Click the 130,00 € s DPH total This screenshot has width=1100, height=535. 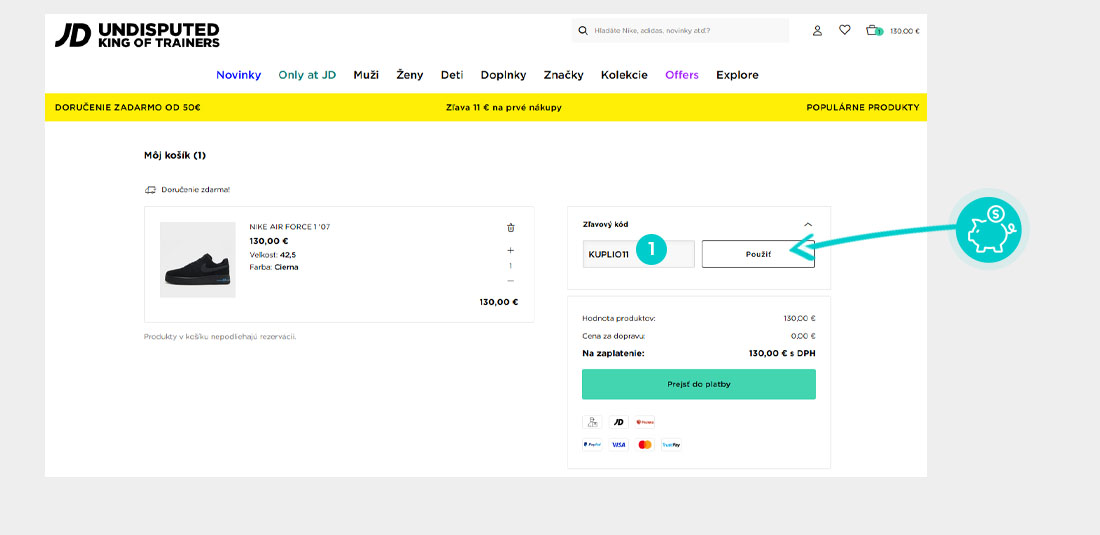782,353
